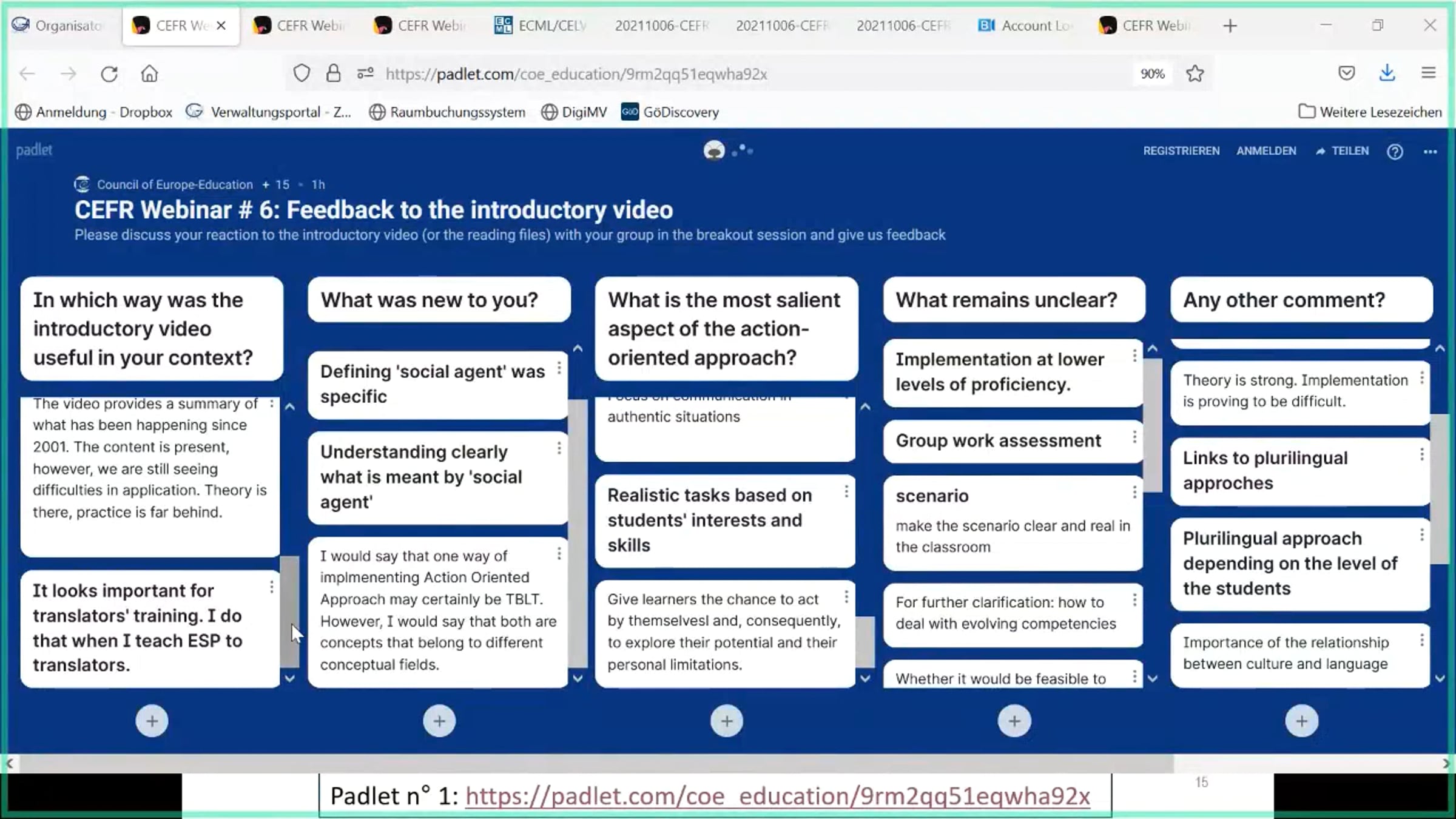Image resolution: width=1456 pixels, height=819 pixels.
Task: Switch to the first 20211006-CEFR tab
Action: tap(663, 25)
